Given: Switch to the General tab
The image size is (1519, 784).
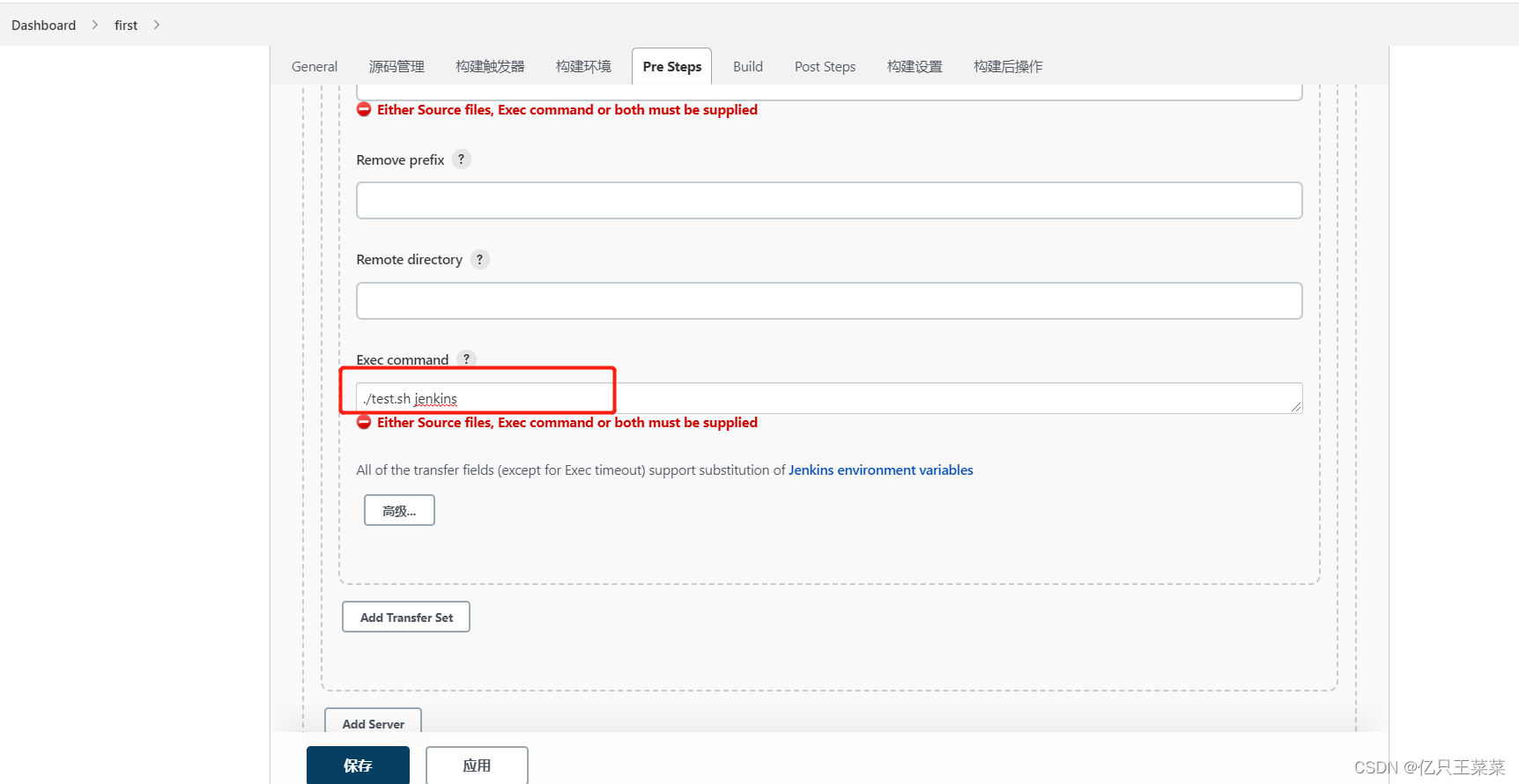Looking at the screenshot, I should (x=315, y=67).
